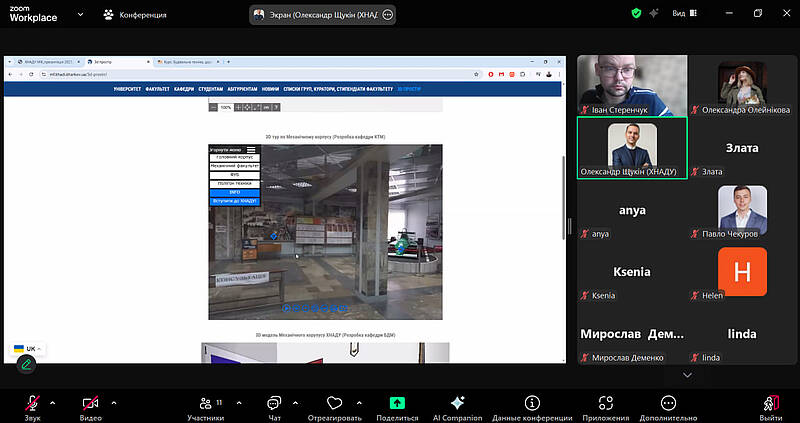Select Іван Стеренчук video thumbnail
The height and width of the screenshot is (423, 800).
tap(631, 84)
